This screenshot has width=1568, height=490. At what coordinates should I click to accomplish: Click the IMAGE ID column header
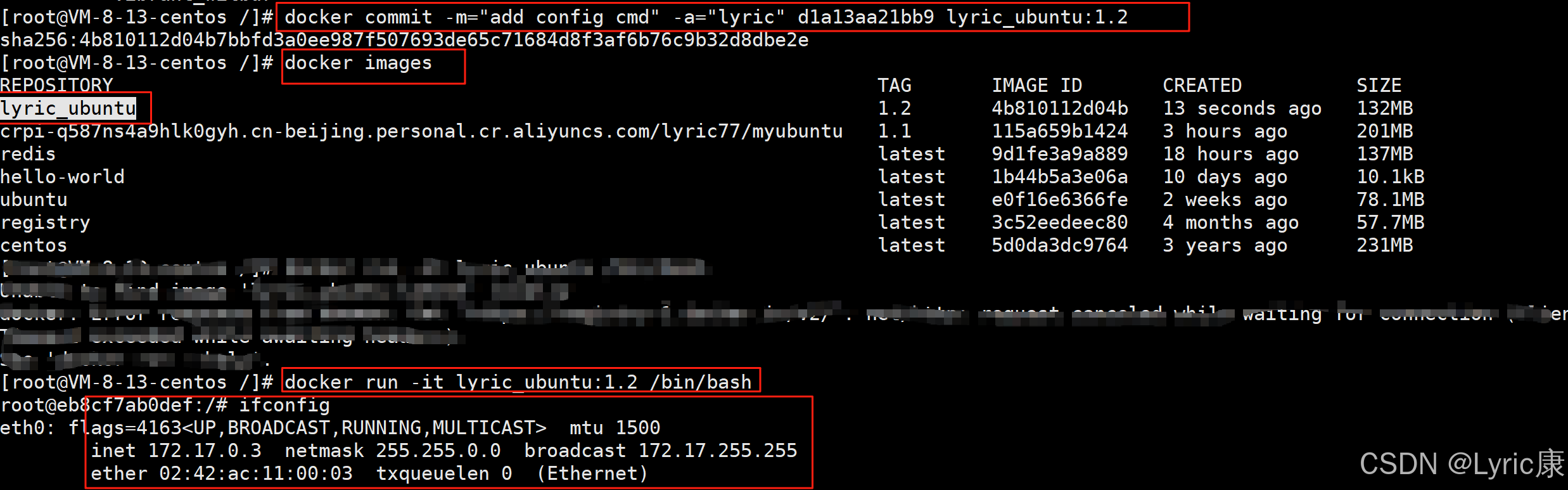[1036, 86]
